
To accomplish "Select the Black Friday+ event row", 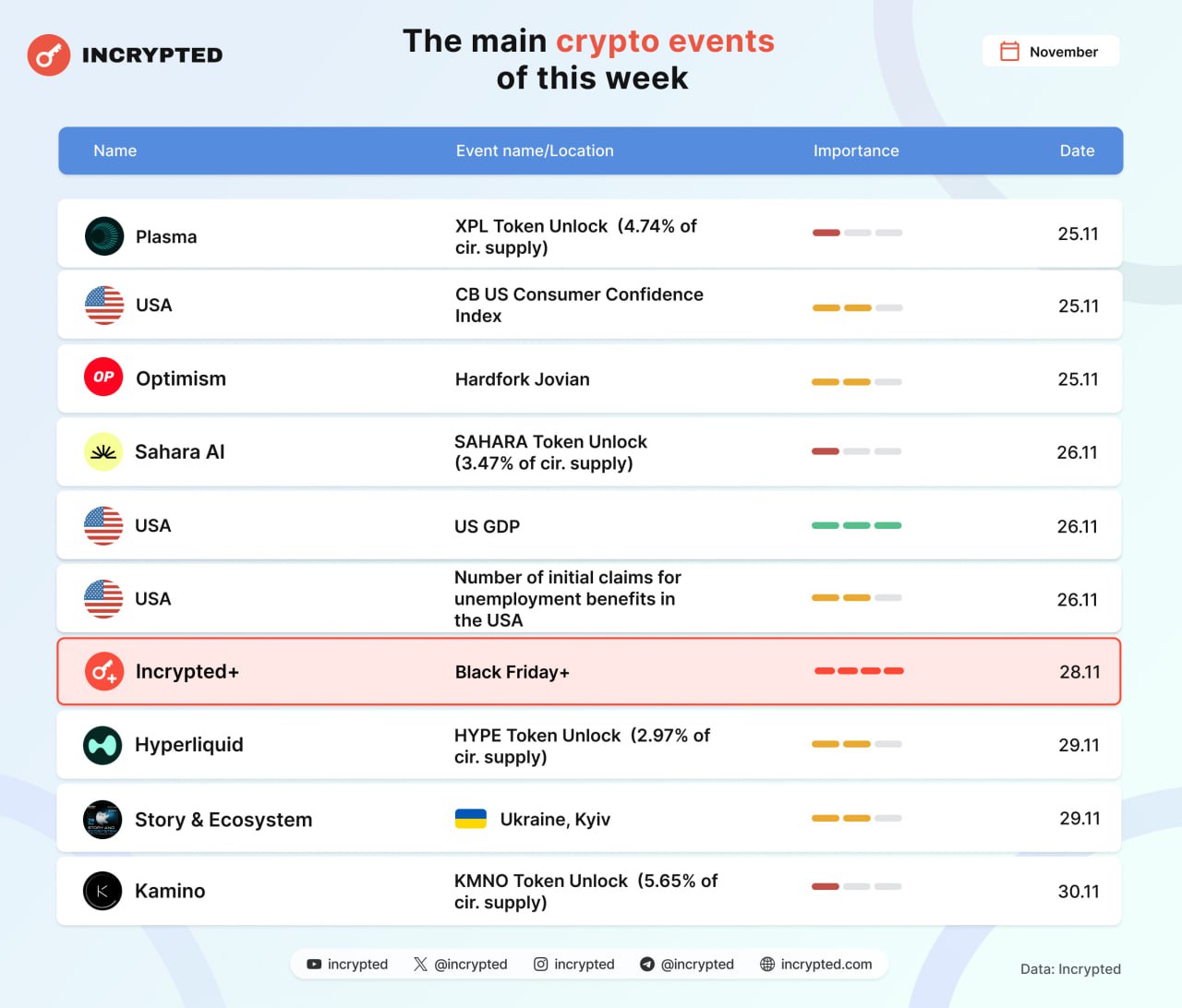I will pyautogui.click(x=589, y=672).
